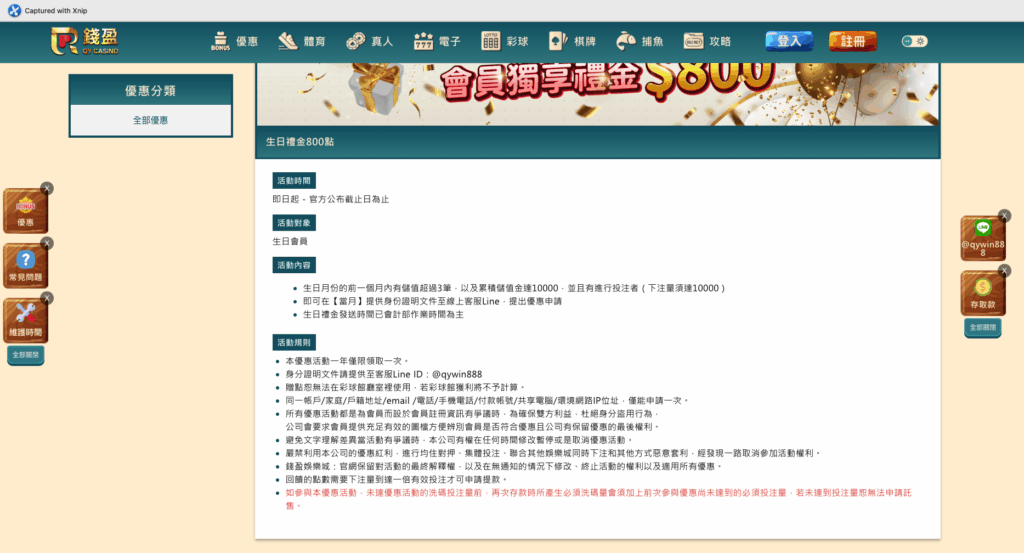Open the 優惠 bonus menu in navbar
This screenshot has width=1024, height=553.
click(x=234, y=42)
